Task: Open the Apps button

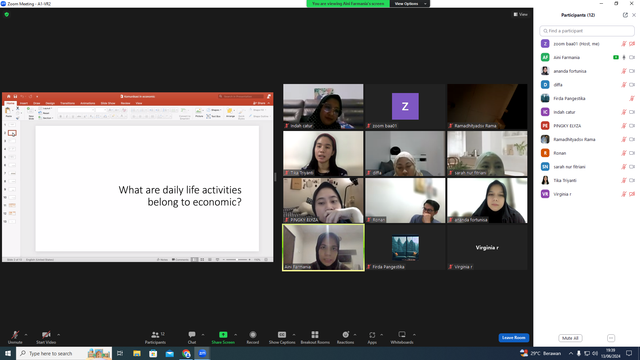Action: pos(372,337)
